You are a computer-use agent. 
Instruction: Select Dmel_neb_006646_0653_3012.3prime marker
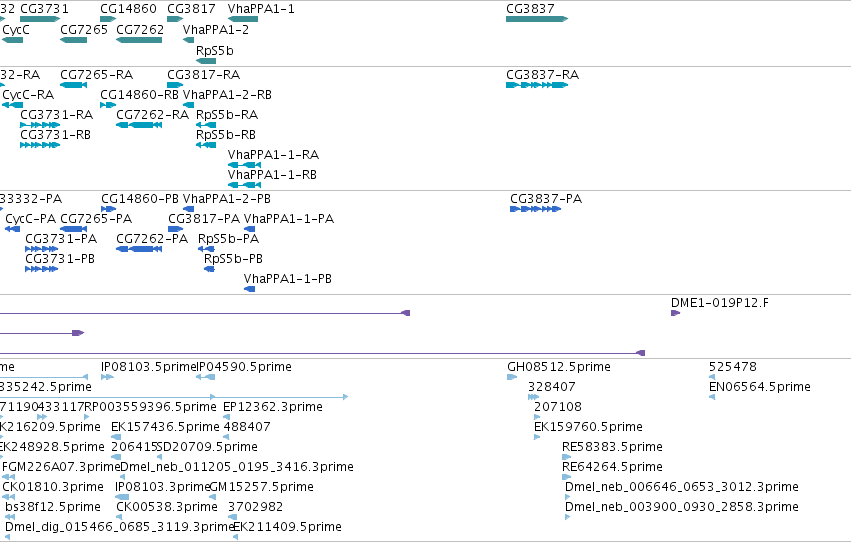point(568,498)
